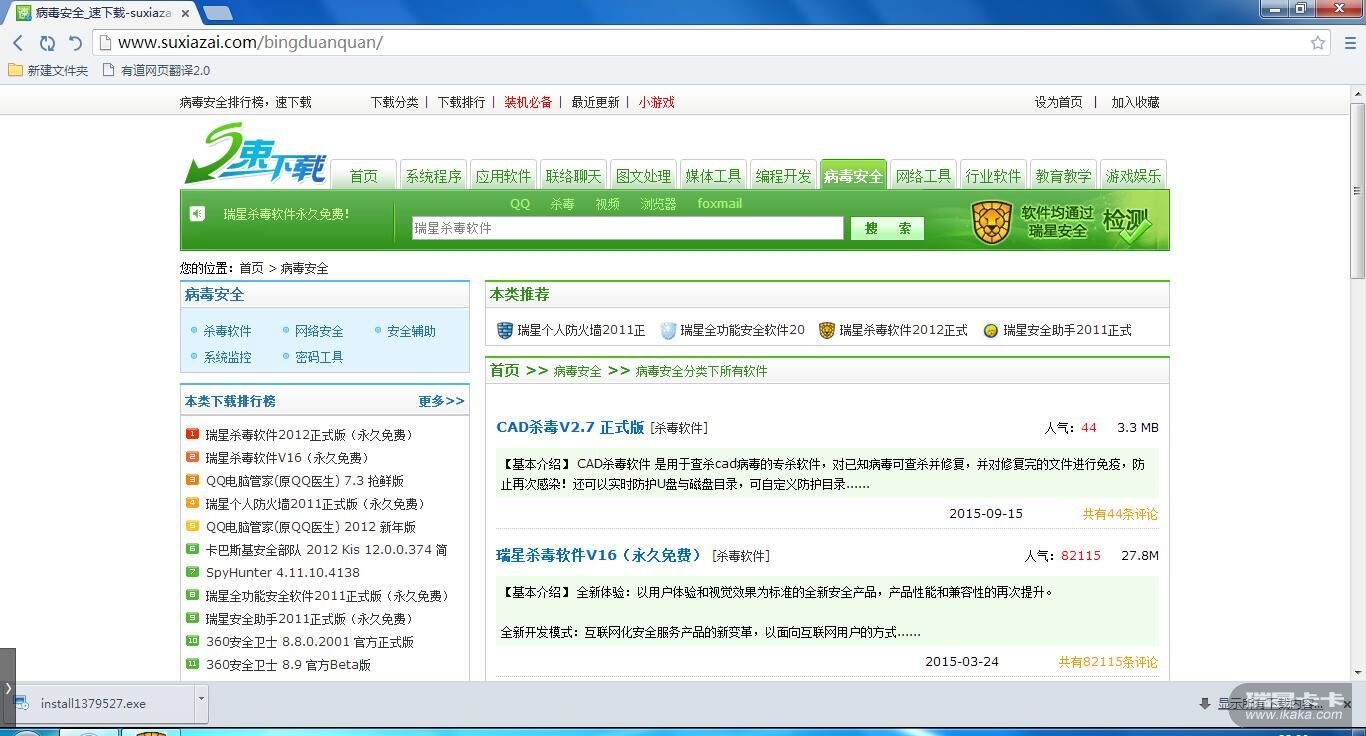The height and width of the screenshot is (736, 1366).
Task: Open the CAD杀毒V2.7 正式版 link
Action: 570,427
